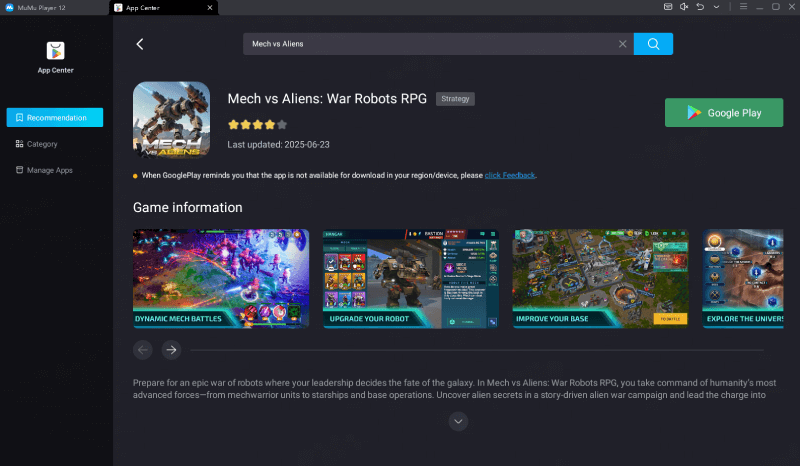
Task: Go back using the left arrow
Action: pos(140,44)
